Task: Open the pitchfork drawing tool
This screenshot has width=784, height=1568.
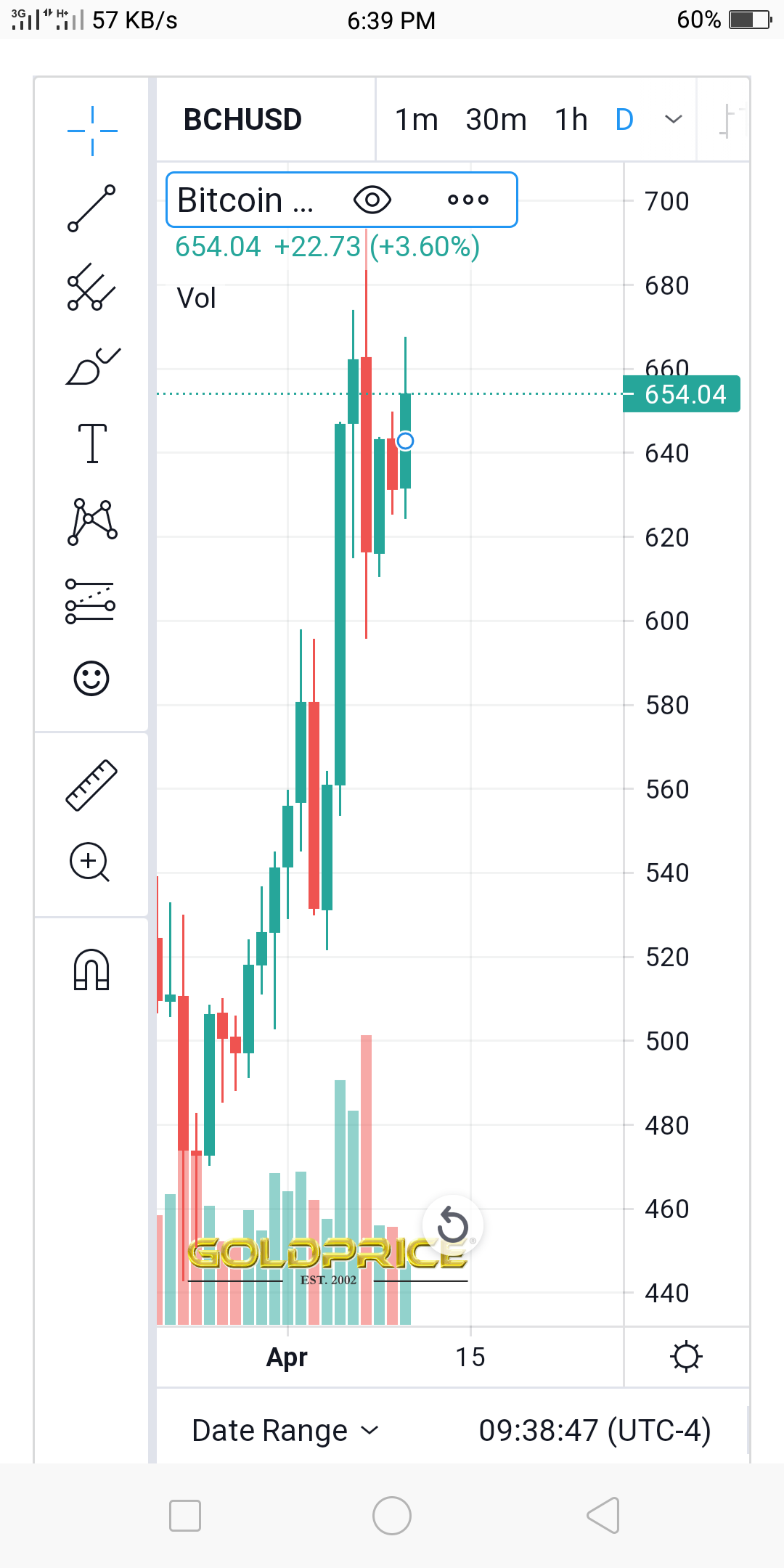Action: (91, 287)
